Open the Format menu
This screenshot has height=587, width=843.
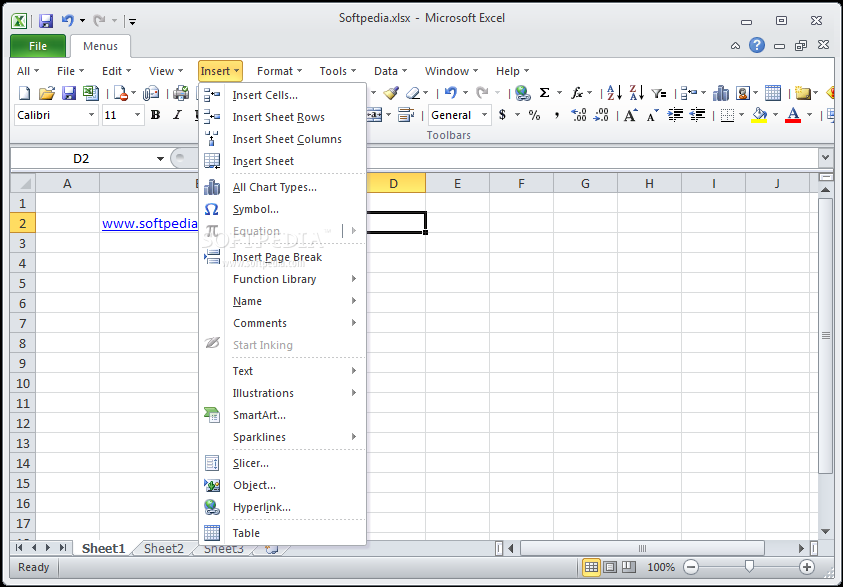280,71
